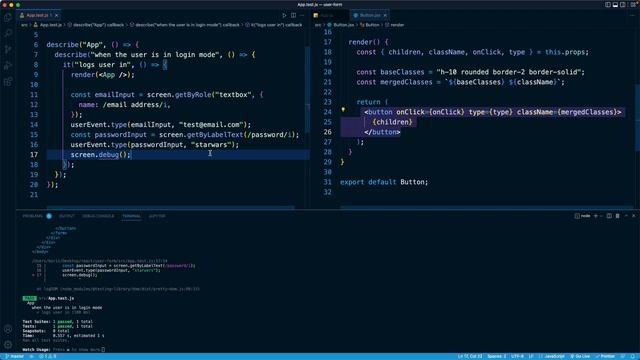Toggle primary sidebar layout icon in title bar
The width and height of the screenshot is (640, 360).
608,4
